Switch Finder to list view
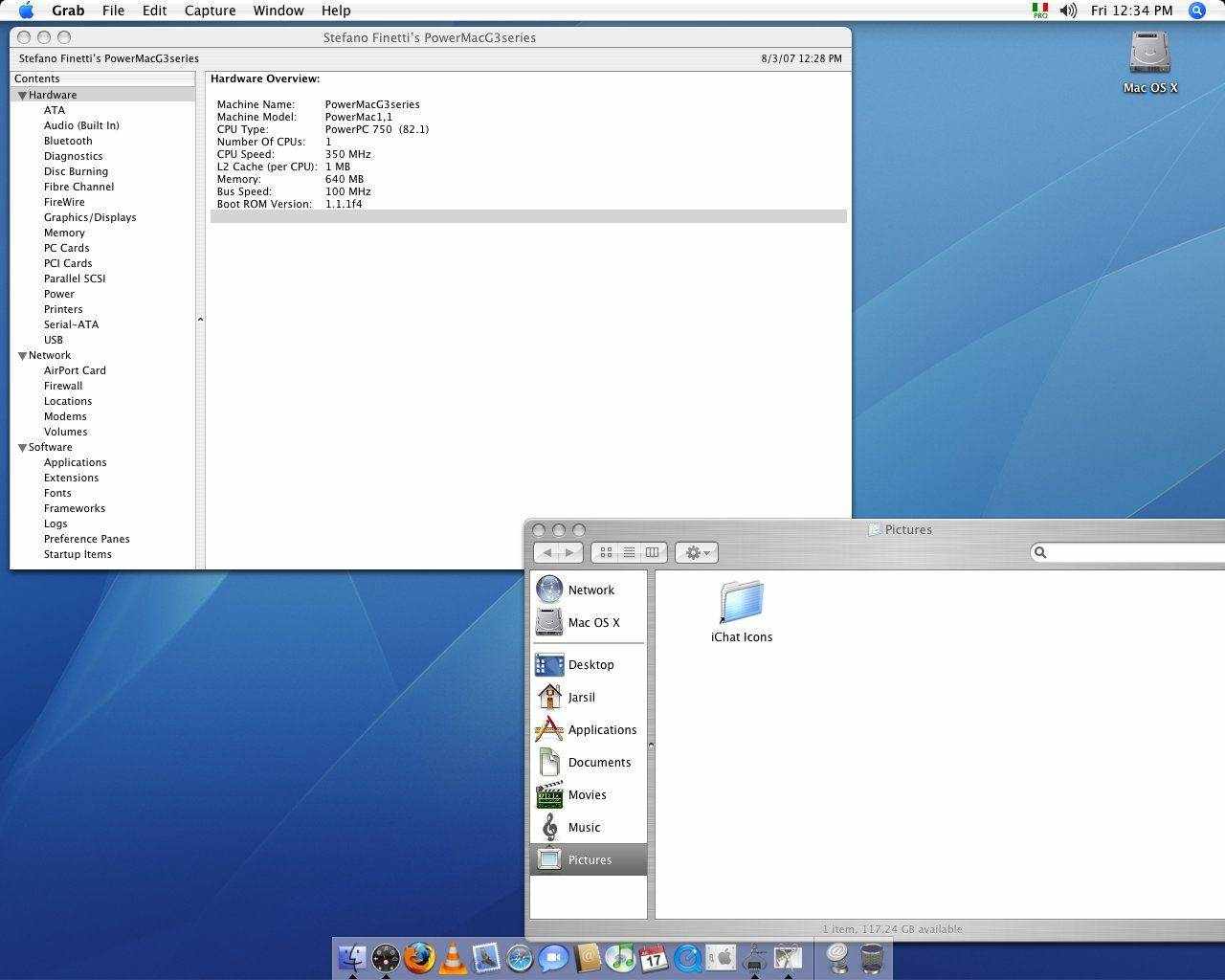1225x980 pixels. point(629,552)
